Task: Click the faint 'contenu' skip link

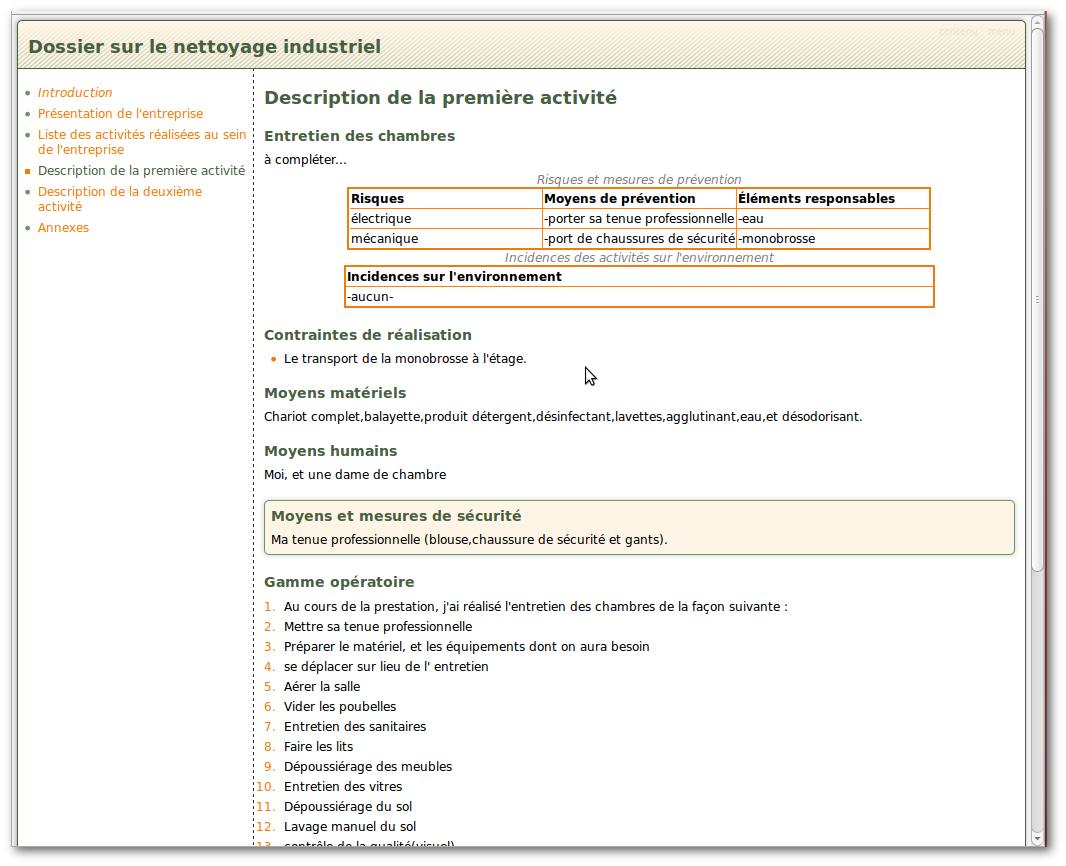Action: tap(959, 31)
